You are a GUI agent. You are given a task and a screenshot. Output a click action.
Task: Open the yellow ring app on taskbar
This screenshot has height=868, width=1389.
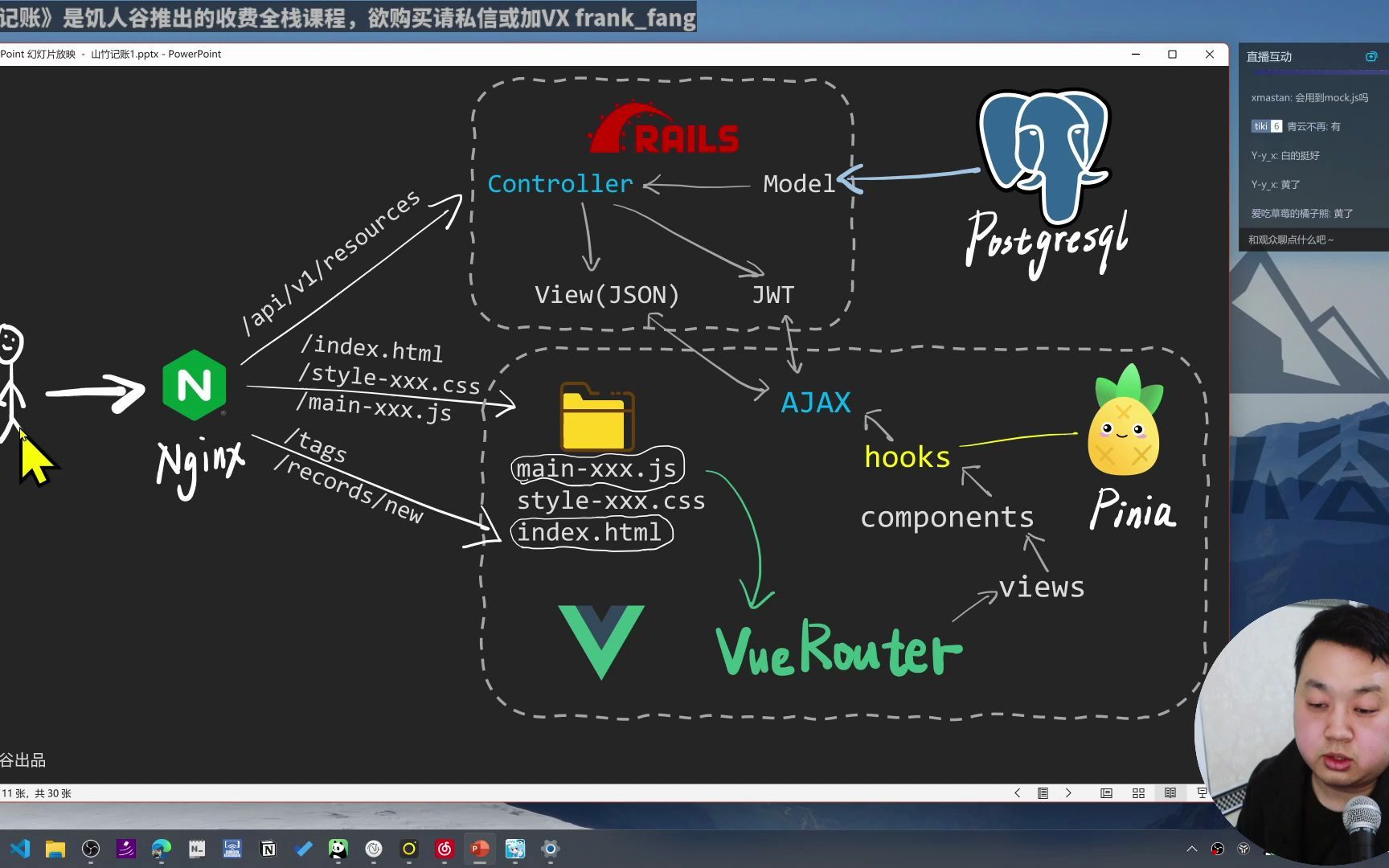(409, 849)
